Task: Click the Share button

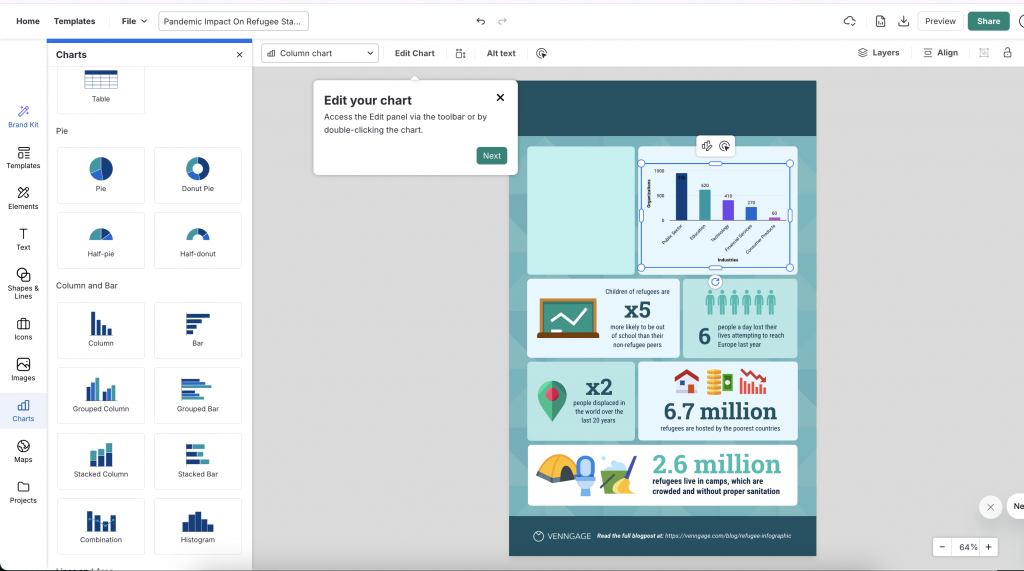Action: [x=988, y=21]
